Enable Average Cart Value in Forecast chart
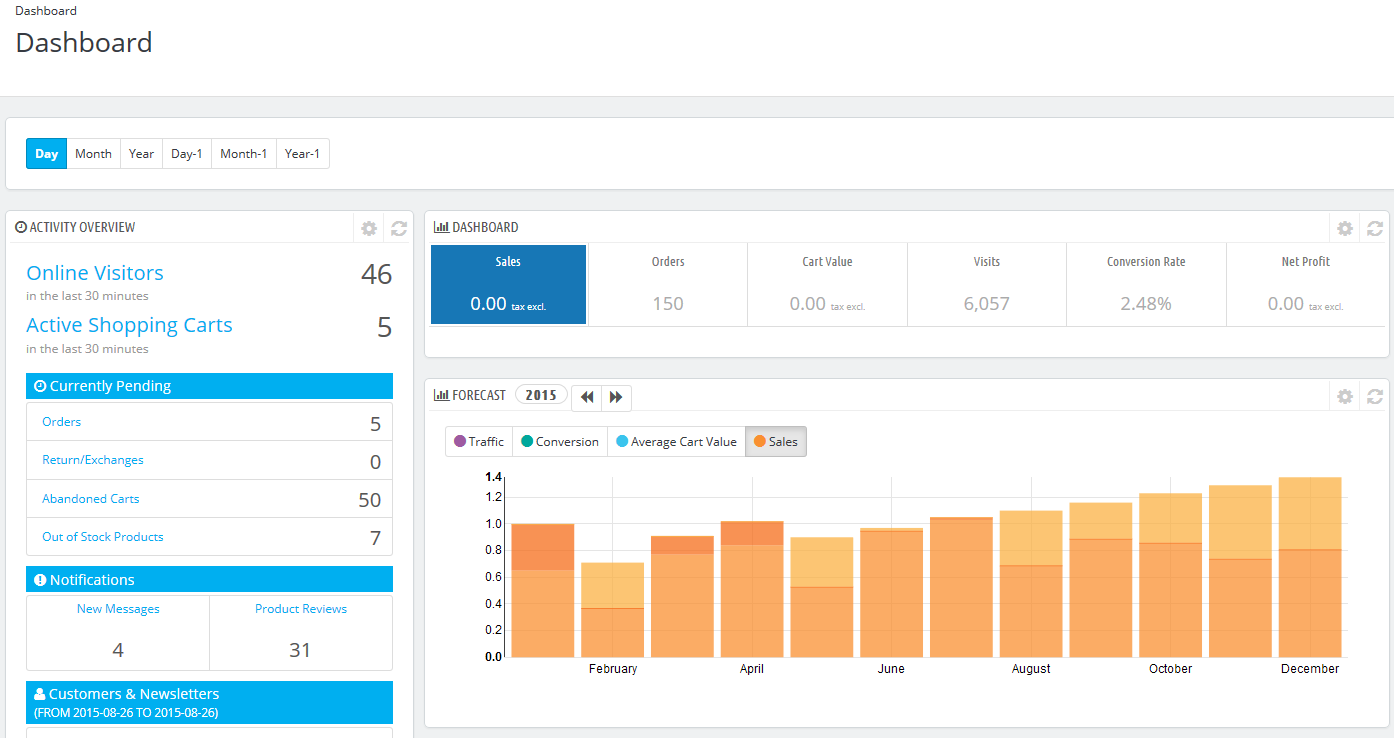 (676, 441)
